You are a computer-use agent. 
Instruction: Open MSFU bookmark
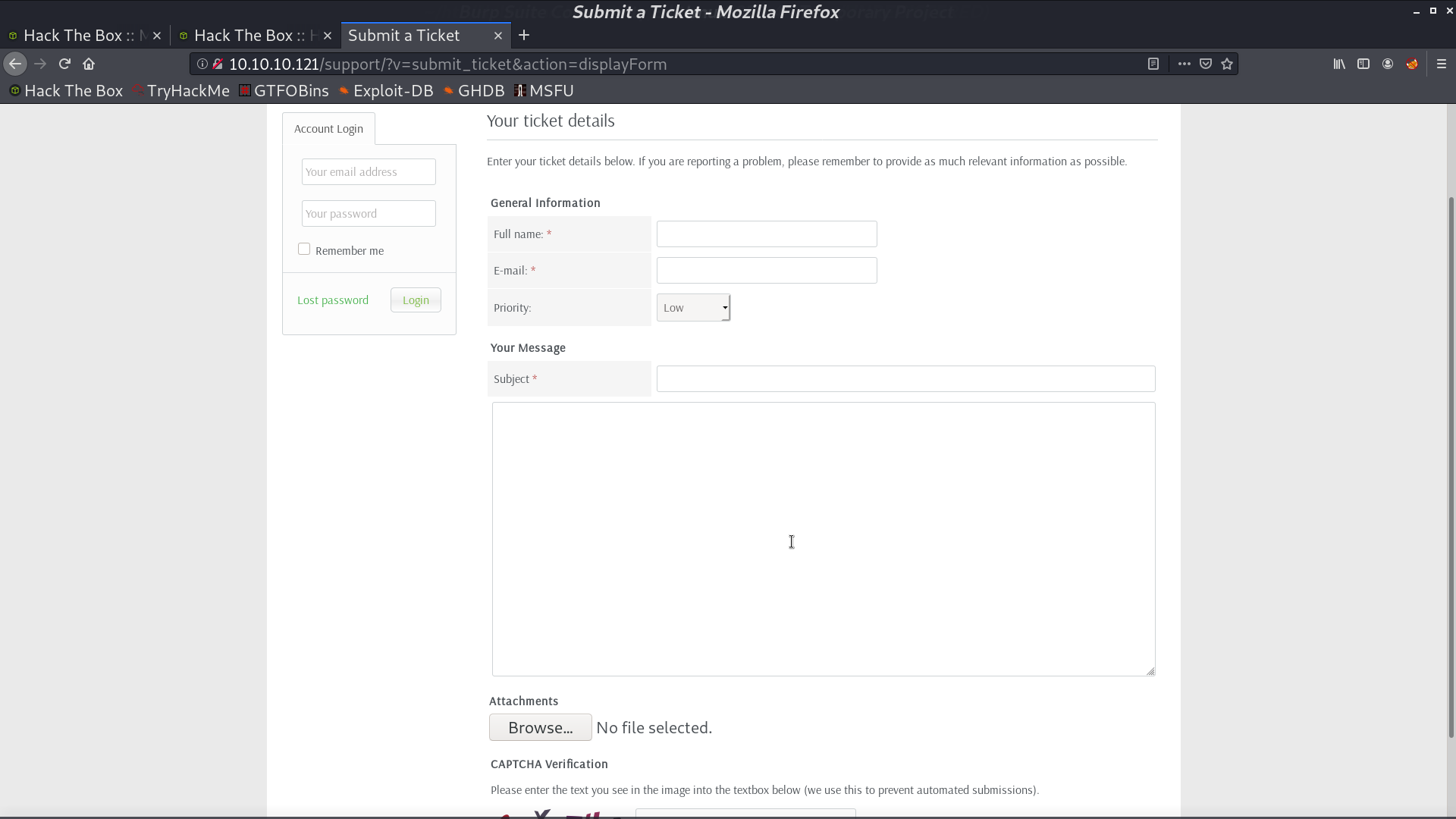pos(544,91)
